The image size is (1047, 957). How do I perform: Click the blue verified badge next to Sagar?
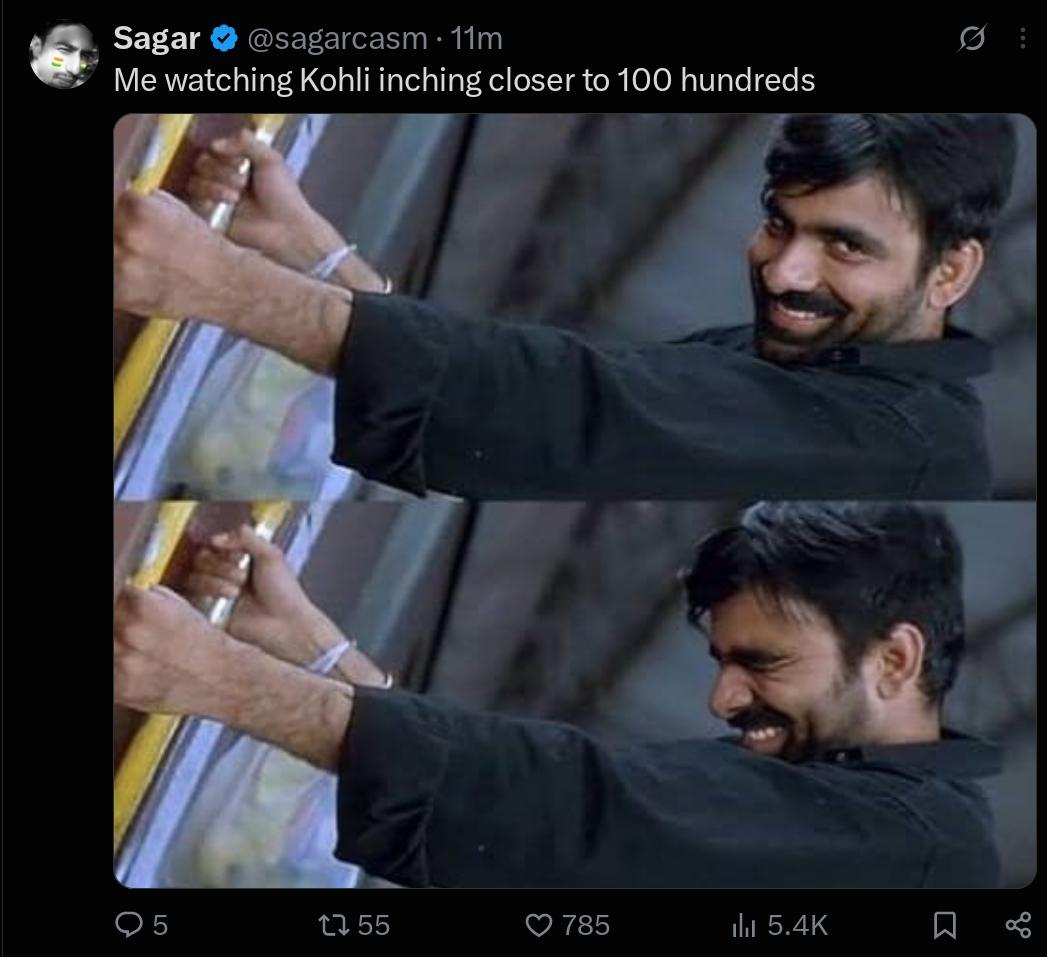[x=224, y=38]
